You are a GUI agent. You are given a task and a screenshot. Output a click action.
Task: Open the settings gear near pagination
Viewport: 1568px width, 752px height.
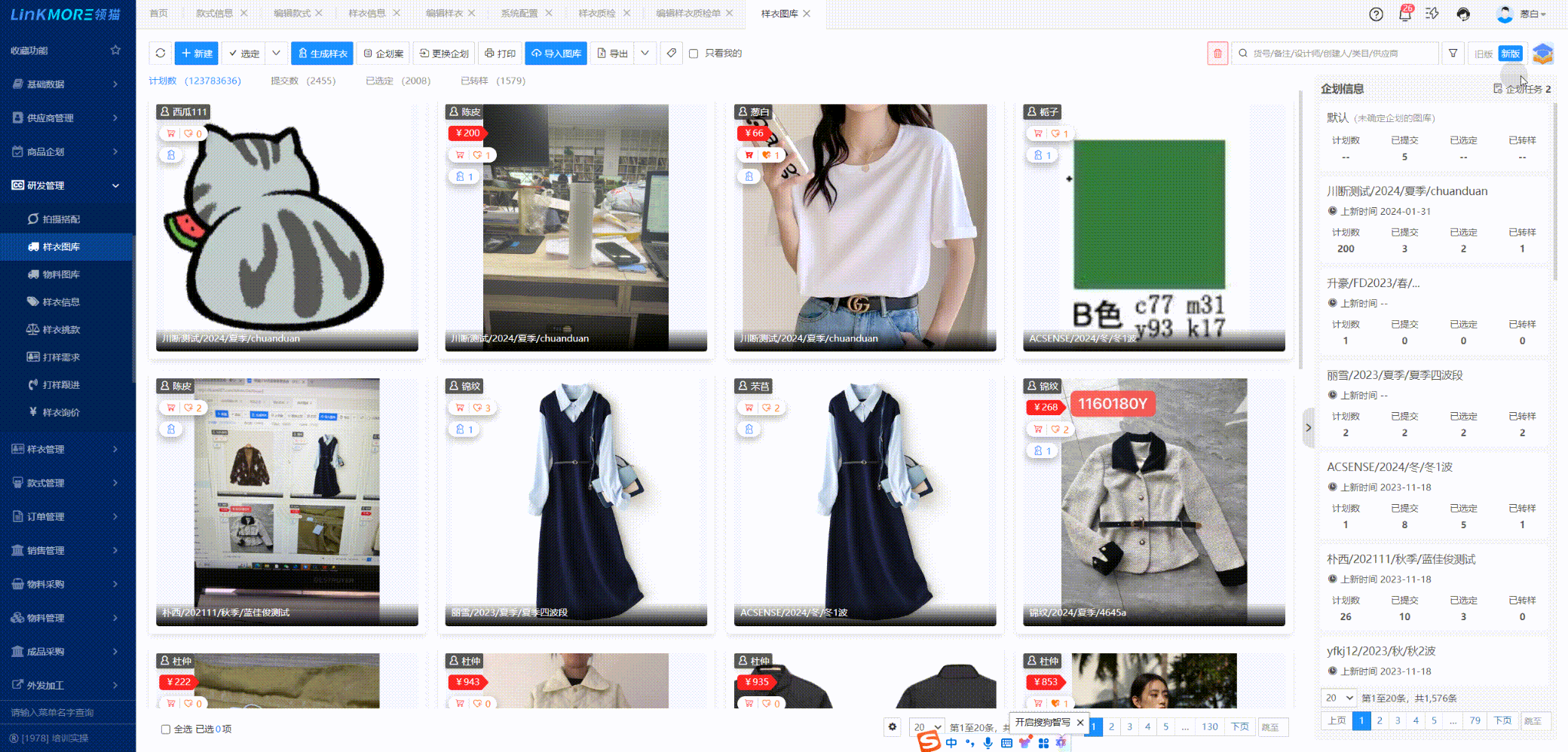click(x=893, y=727)
